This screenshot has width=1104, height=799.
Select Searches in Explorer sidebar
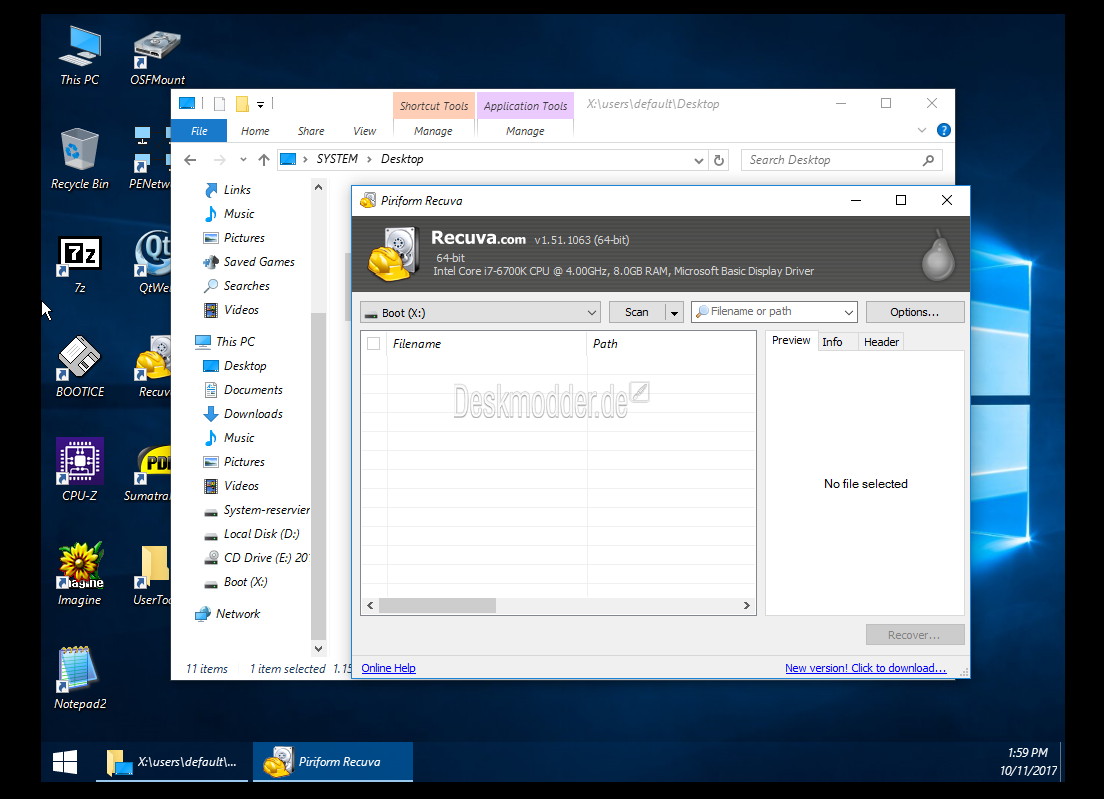coord(236,286)
